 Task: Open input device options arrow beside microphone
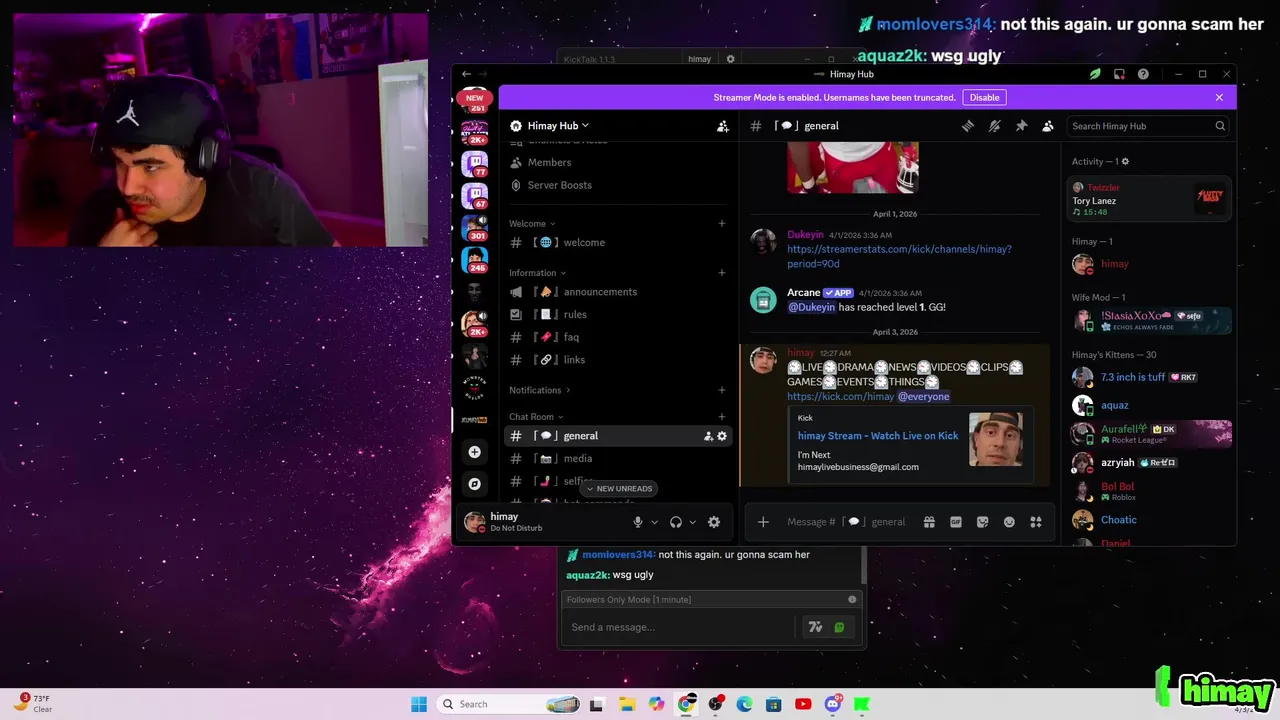tap(655, 522)
